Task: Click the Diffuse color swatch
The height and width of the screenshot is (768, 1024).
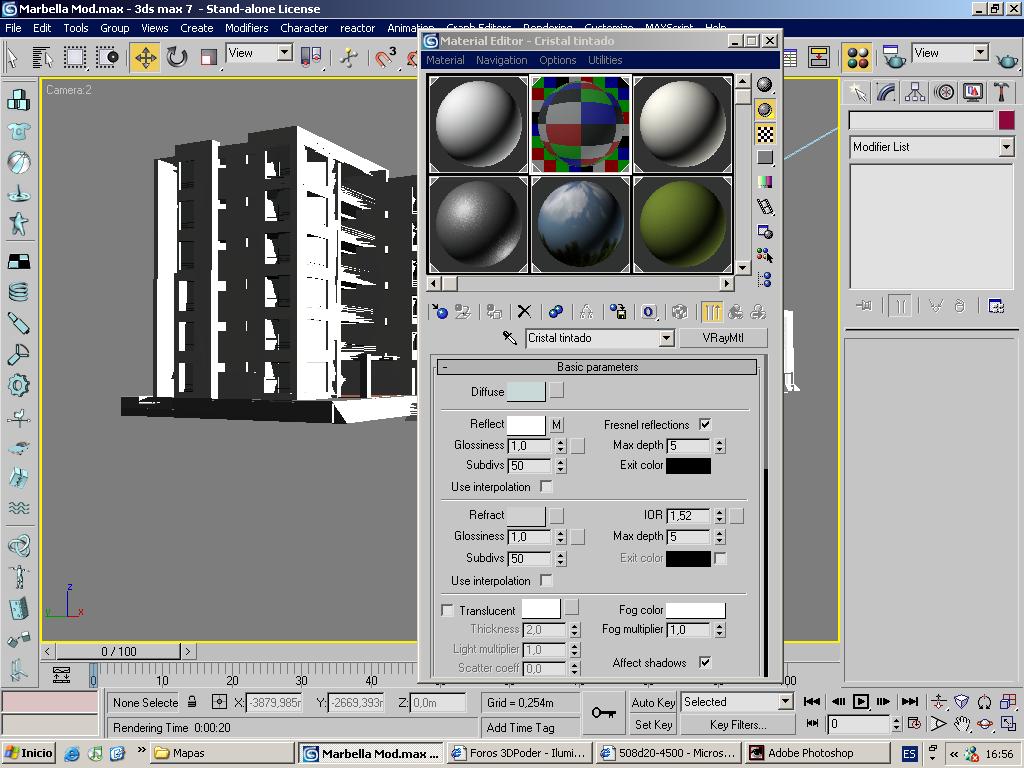Action: click(526, 391)
